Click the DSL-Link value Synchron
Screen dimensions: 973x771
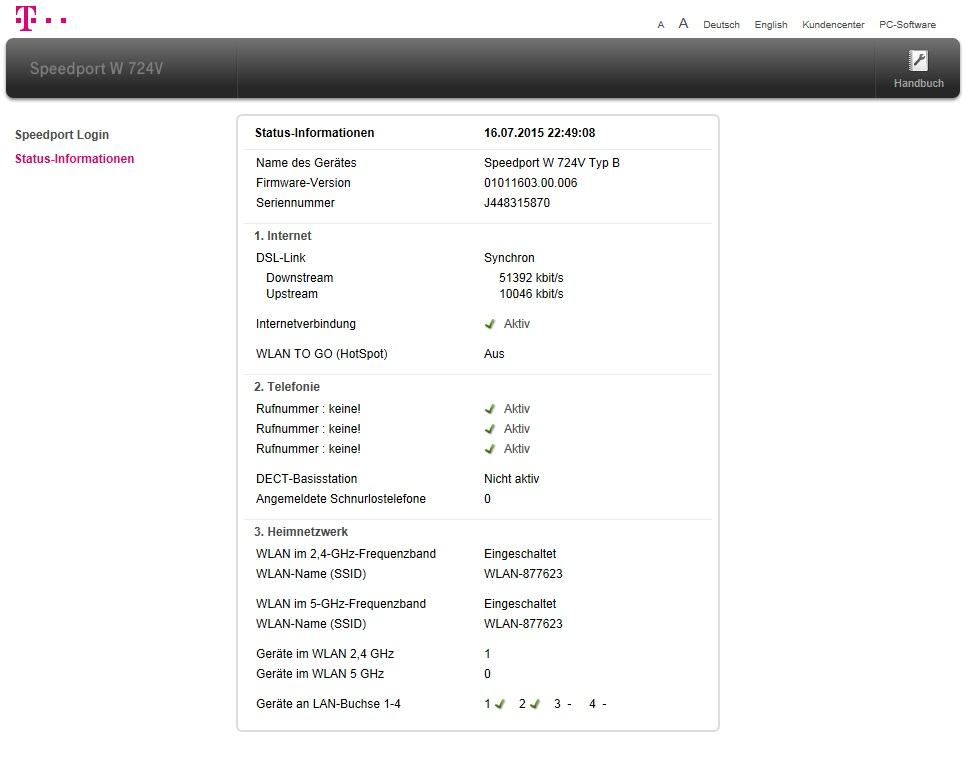coord(509,258)
